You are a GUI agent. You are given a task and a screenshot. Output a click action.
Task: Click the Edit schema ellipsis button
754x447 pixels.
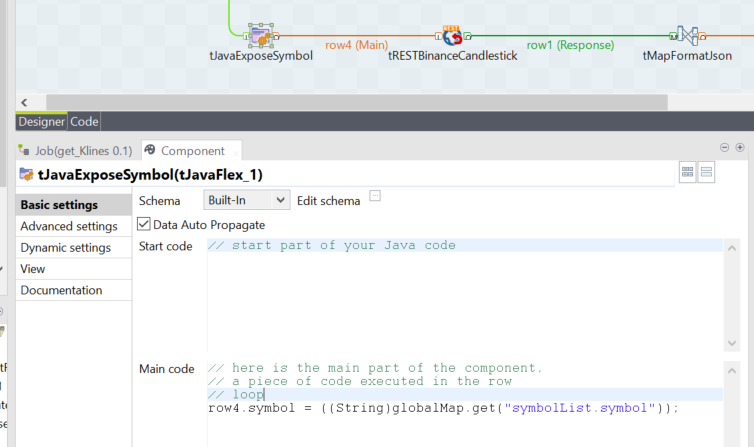pos(375,196)
